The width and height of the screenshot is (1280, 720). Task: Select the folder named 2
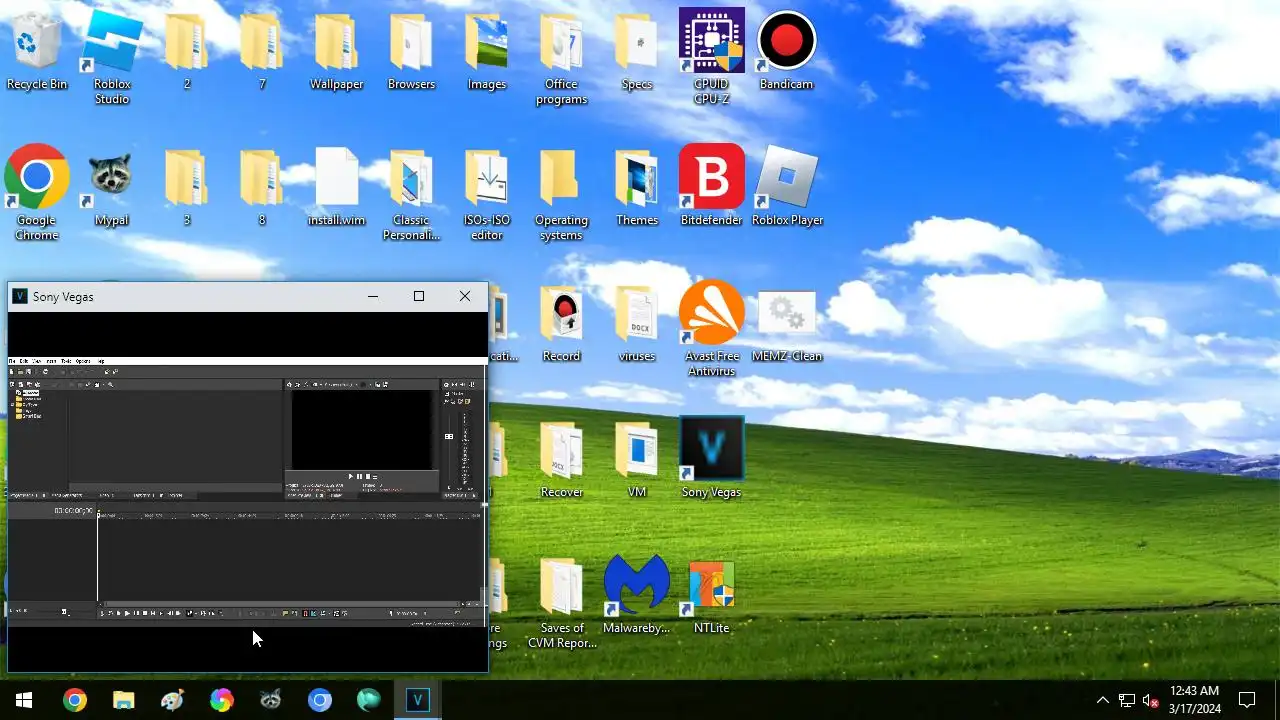pos(187,51)
